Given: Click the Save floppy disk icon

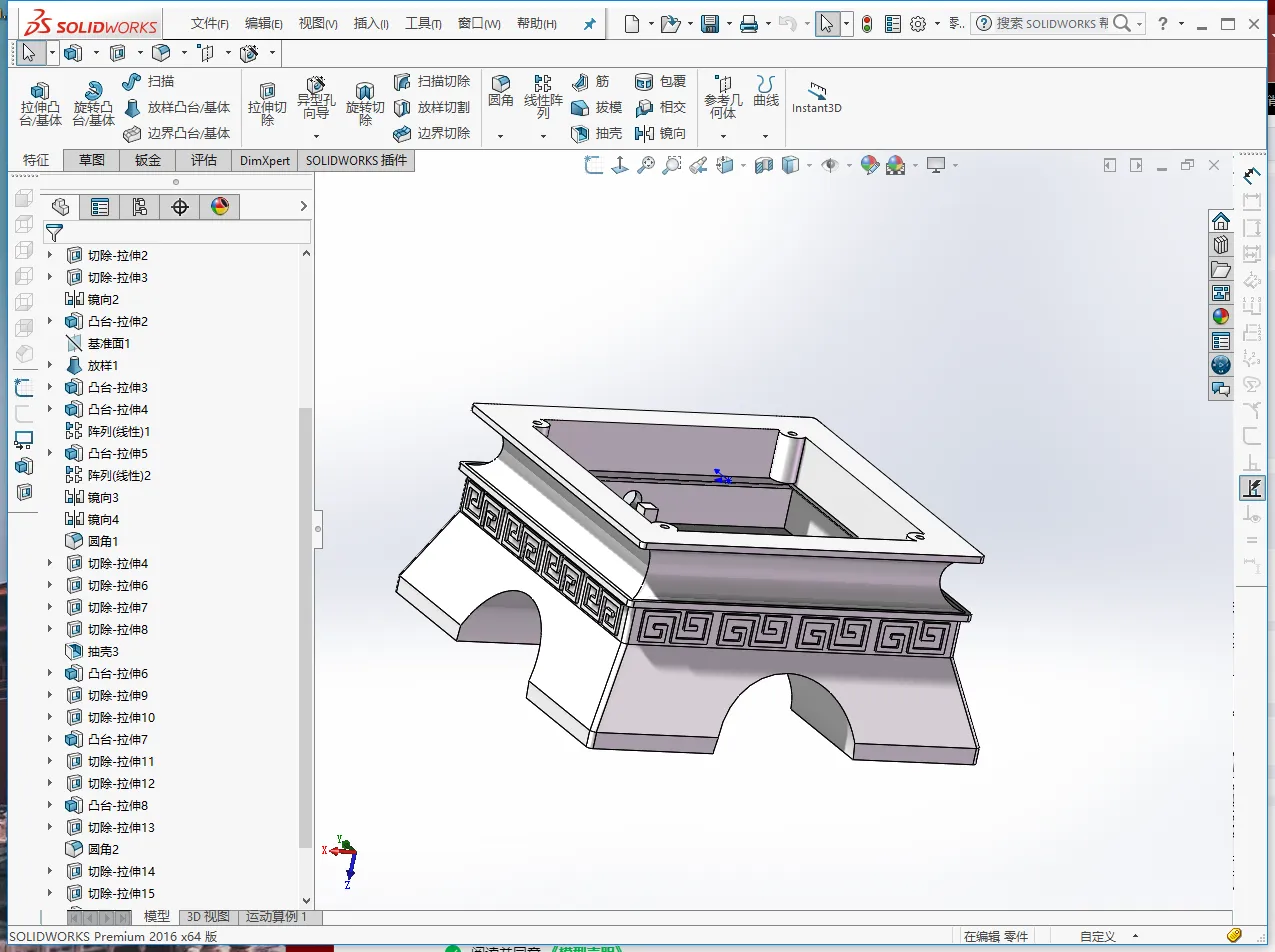Looking at the screenshot, I should 710,24.
